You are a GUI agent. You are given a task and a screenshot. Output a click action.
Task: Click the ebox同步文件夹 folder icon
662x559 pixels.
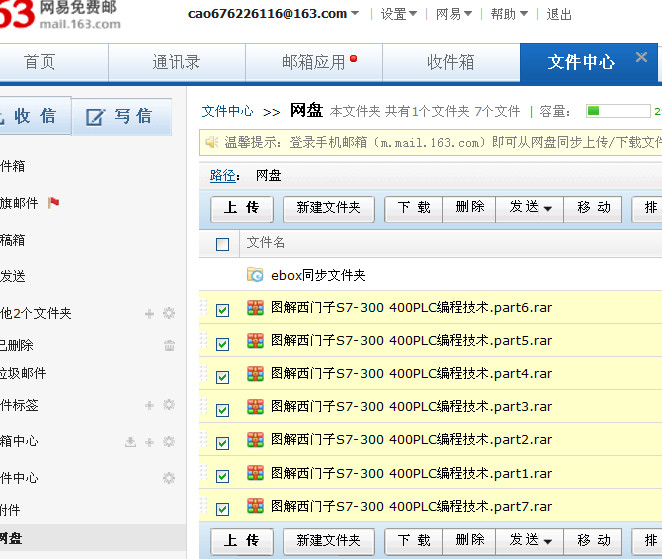[x=255, y=275]
